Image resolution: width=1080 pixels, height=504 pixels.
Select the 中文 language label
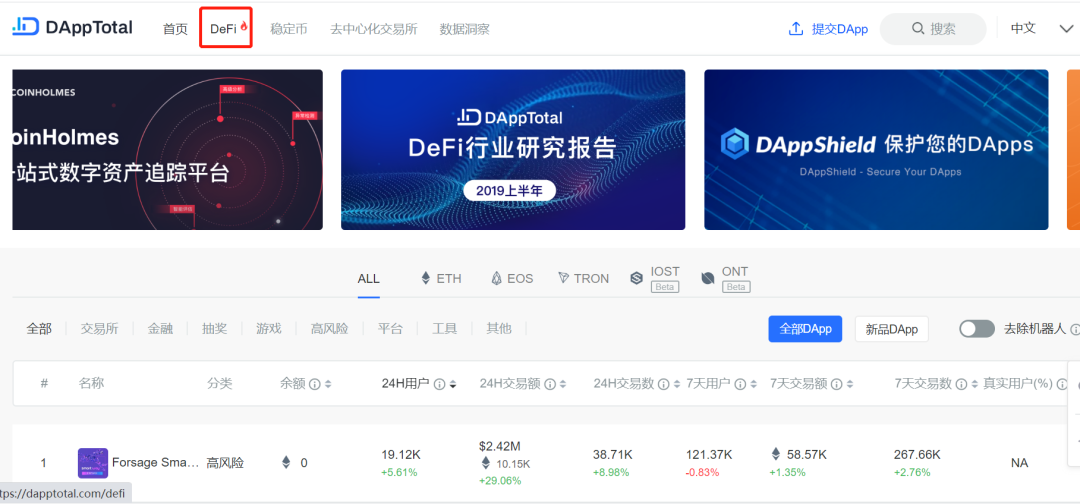tap(1023, 28)
